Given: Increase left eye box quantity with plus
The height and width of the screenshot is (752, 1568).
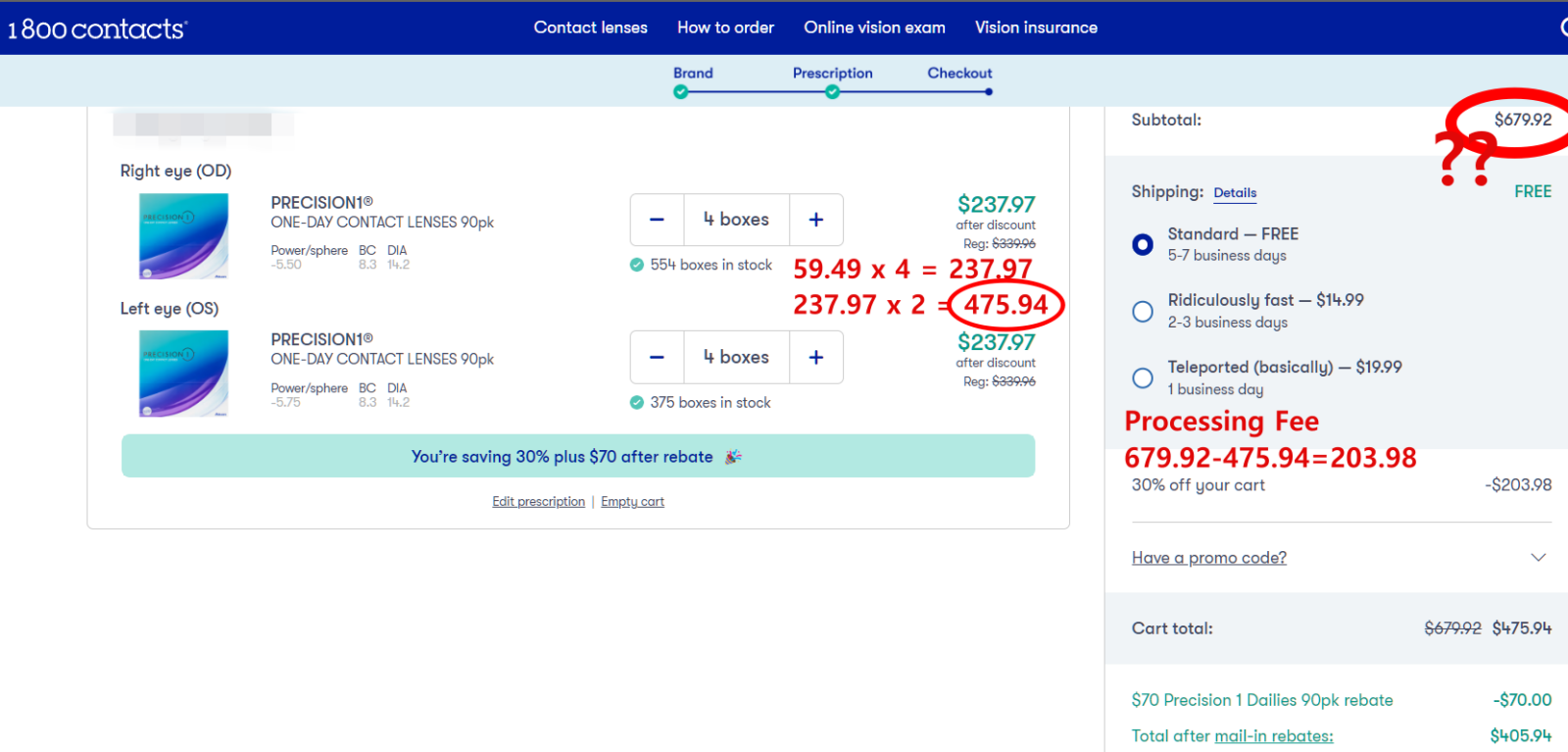Looking at the screenshot, I should coord(816,357).
